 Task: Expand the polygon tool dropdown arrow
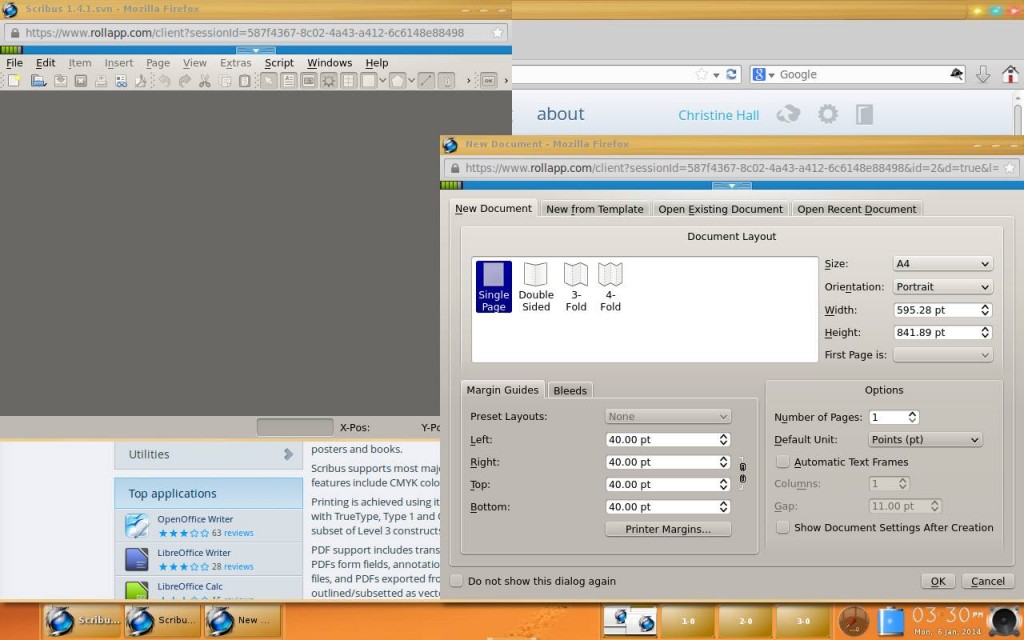[411, 81]
